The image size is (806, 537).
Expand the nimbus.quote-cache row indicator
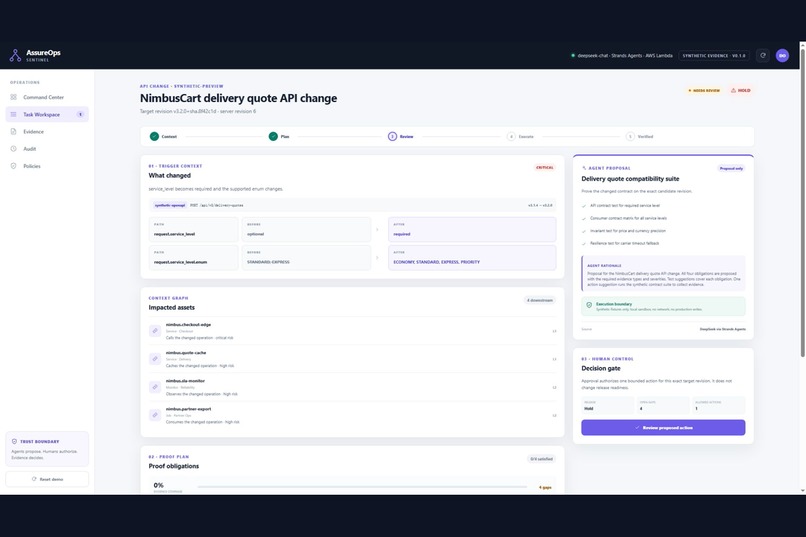coord(554,359)
